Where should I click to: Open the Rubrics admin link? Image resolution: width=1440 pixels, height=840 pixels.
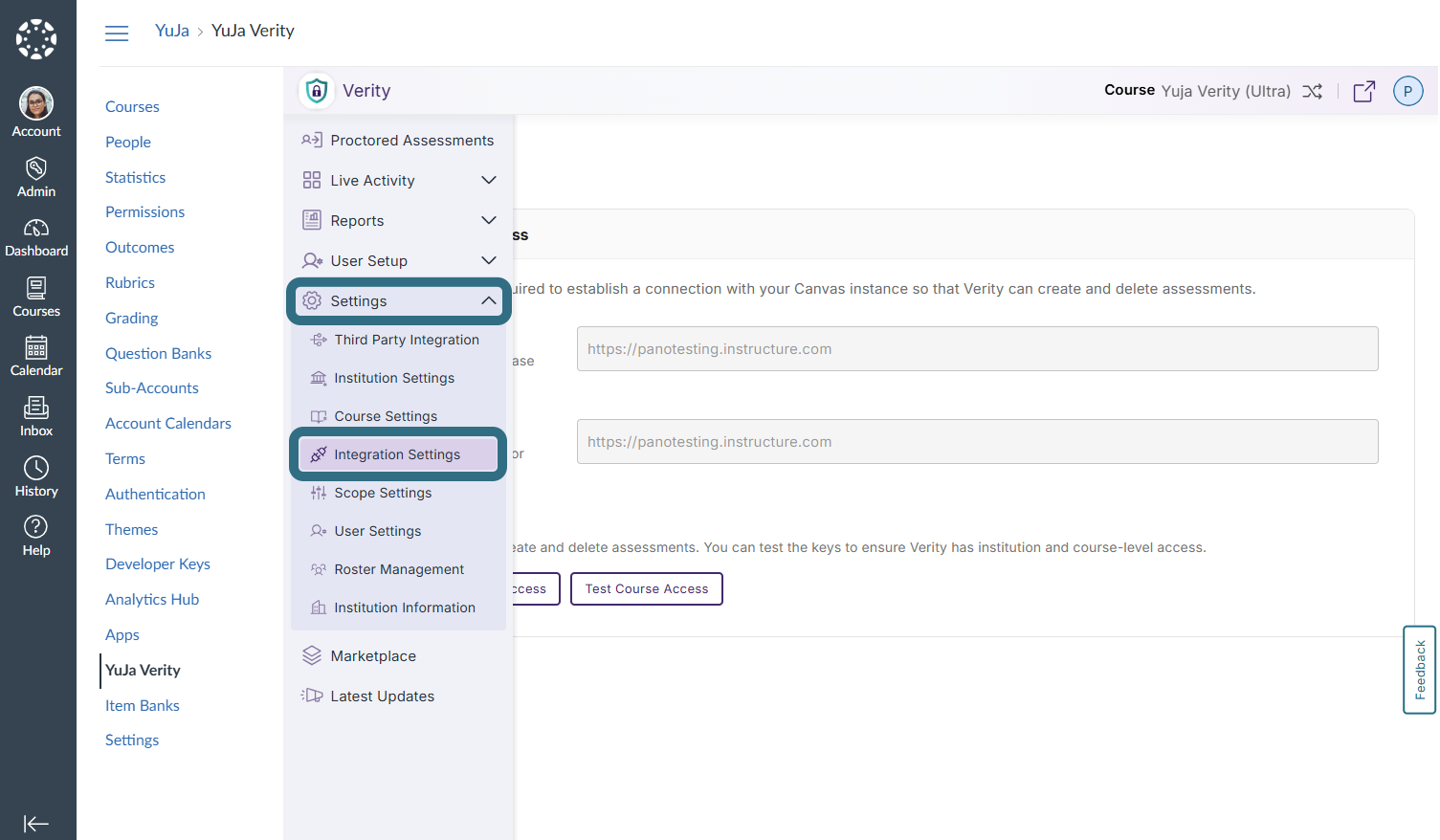[130, 282]
